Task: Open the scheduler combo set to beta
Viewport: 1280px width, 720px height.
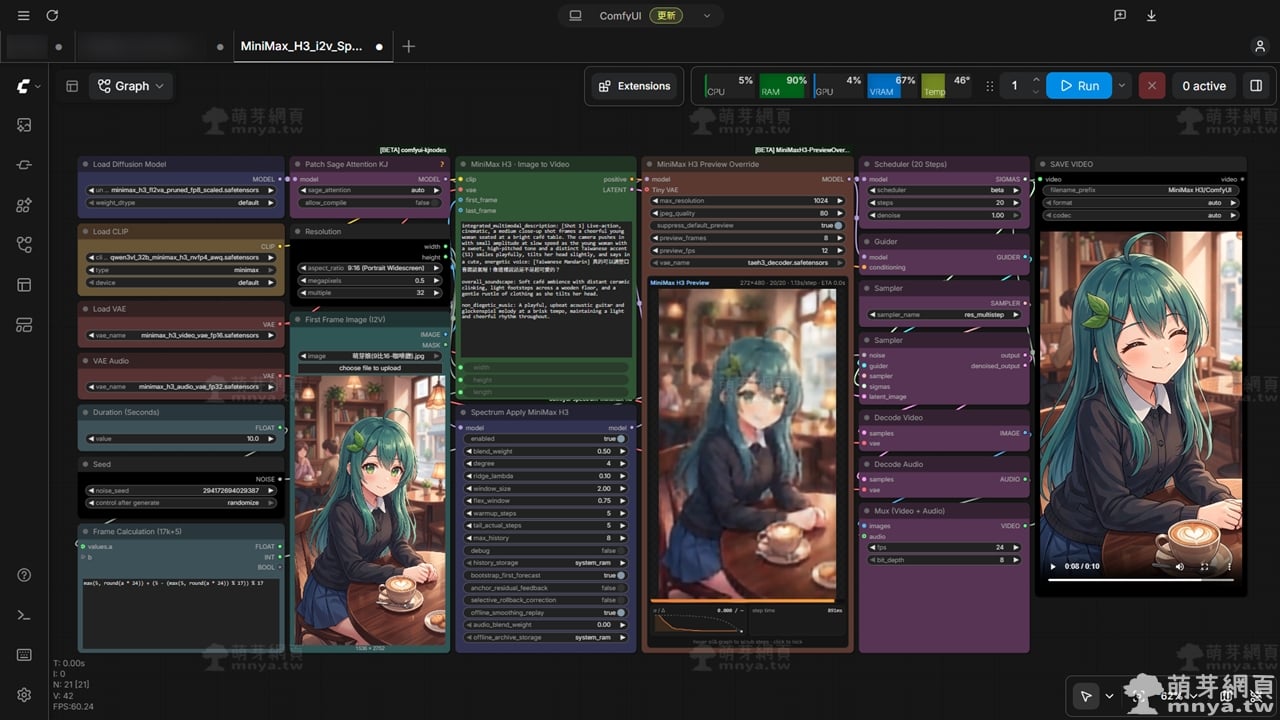Action: pyautogui.click(x=943, y=190)
